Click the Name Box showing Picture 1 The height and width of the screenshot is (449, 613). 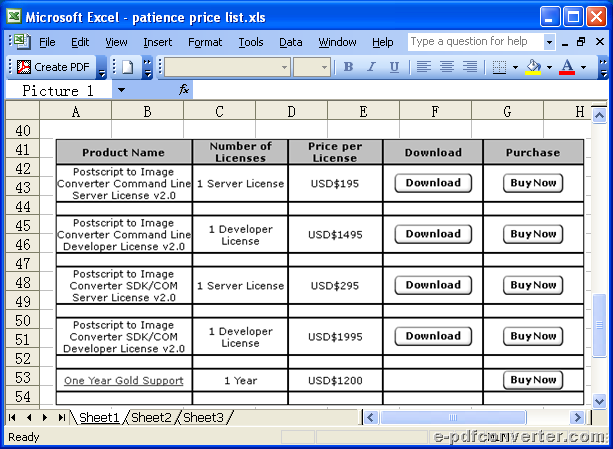59,90
